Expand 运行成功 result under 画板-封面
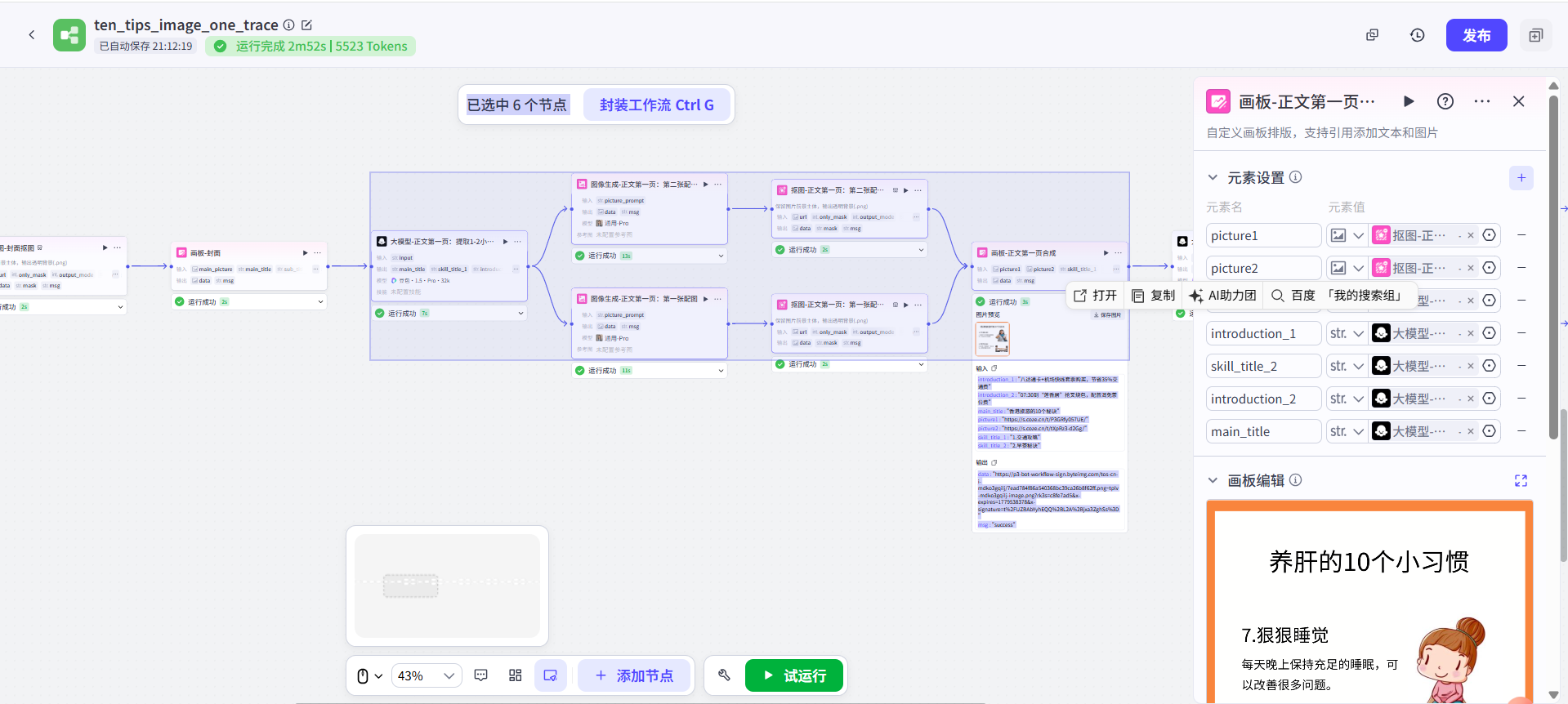The width and height of the screenshot is (1568, 704). point(320,301)
